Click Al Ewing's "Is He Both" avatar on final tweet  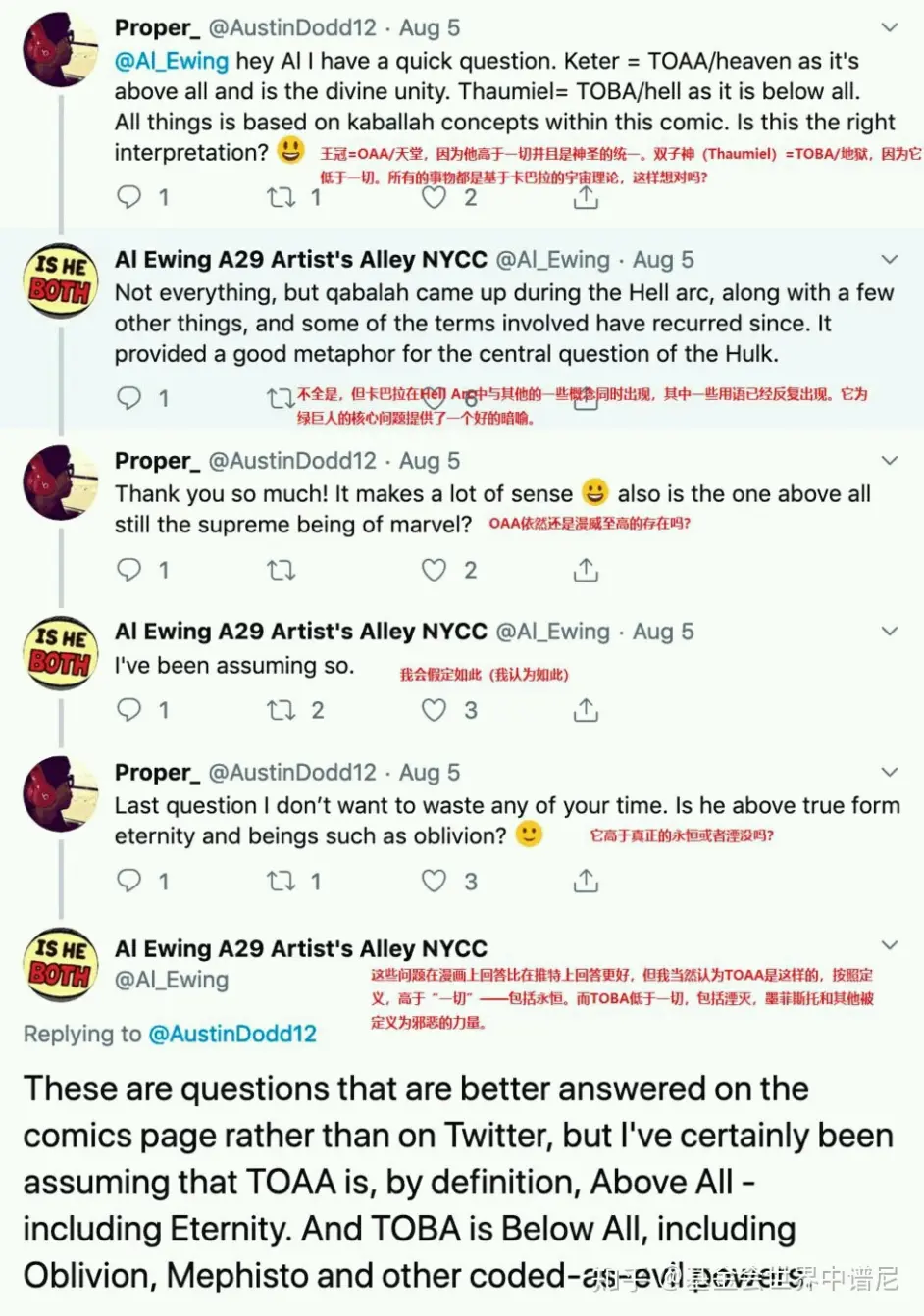pyautogui.click(x=61, y=964)
